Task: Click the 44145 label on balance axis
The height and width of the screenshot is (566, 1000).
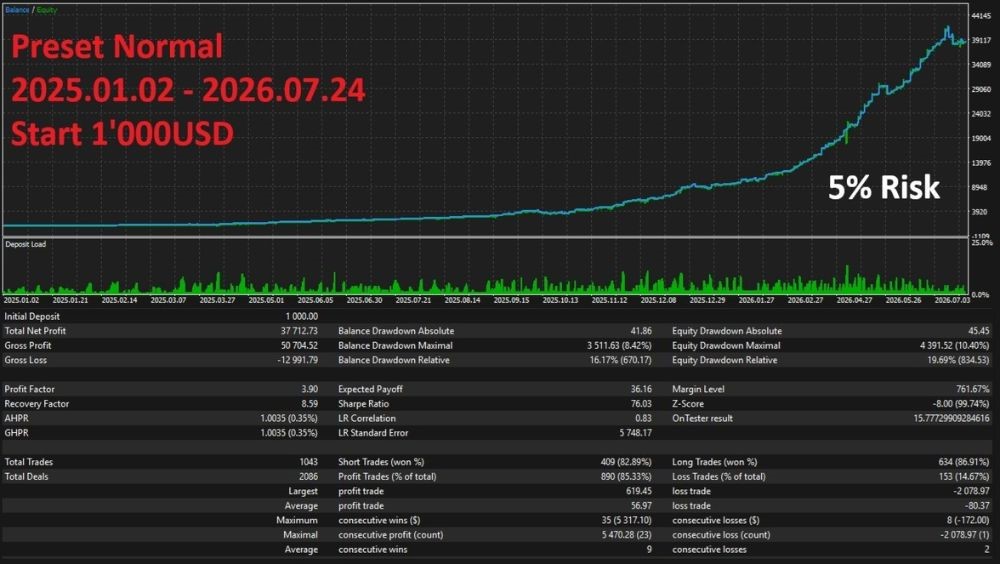Action: point(981,15)
